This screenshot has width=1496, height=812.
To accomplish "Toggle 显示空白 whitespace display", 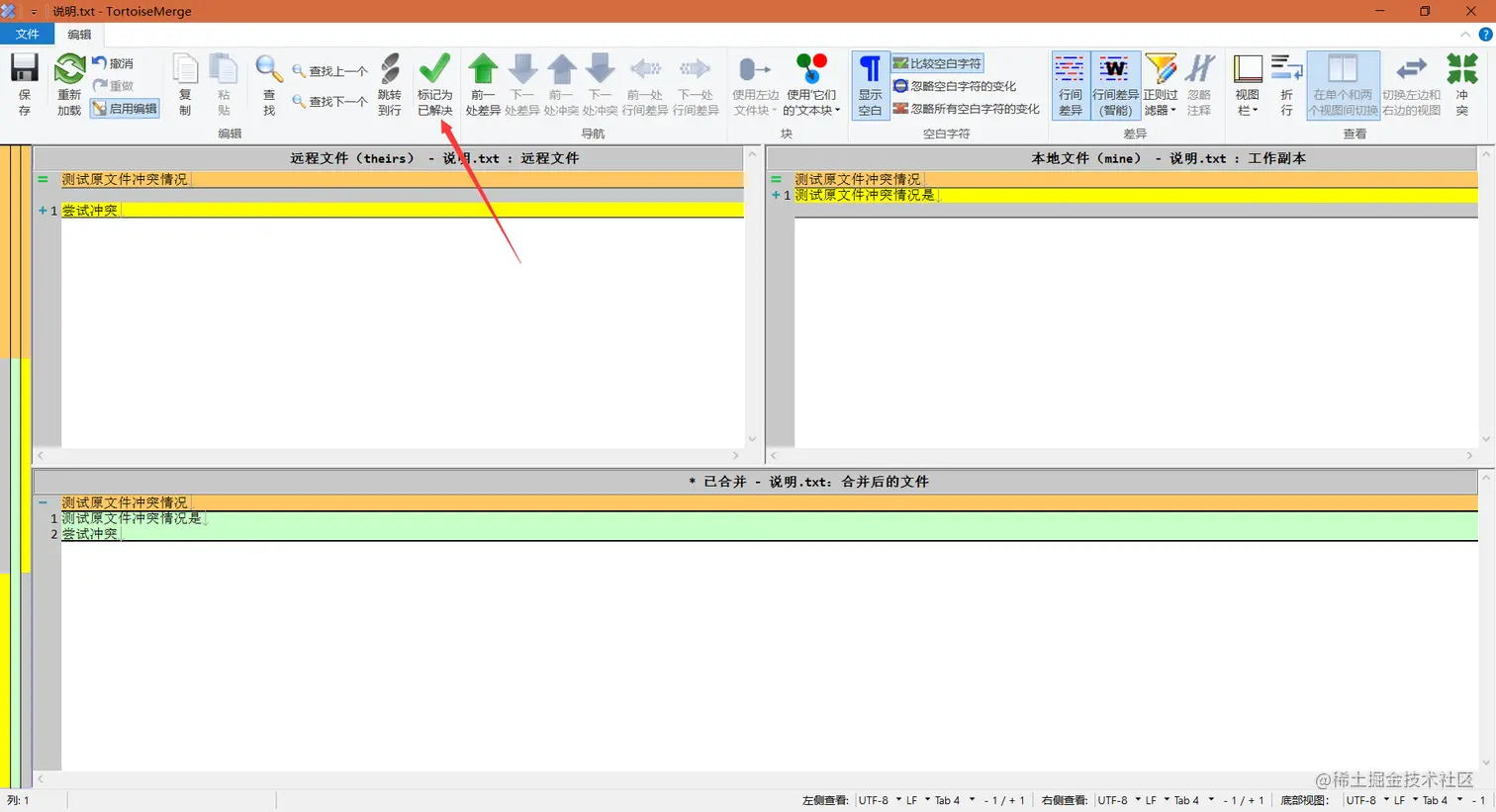I will point(870,85).
